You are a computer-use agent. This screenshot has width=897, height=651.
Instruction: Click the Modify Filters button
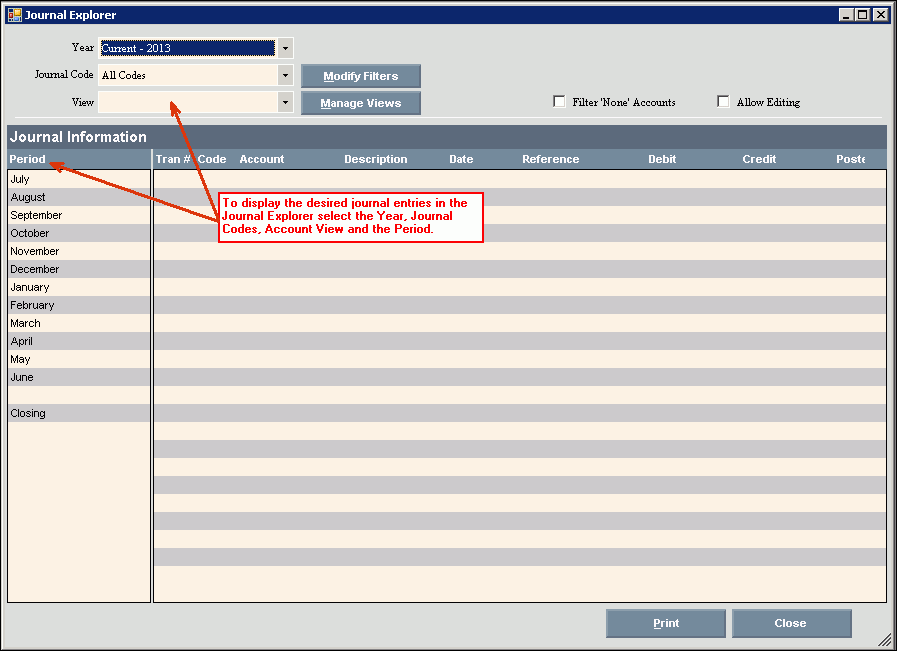pos(360,76)
